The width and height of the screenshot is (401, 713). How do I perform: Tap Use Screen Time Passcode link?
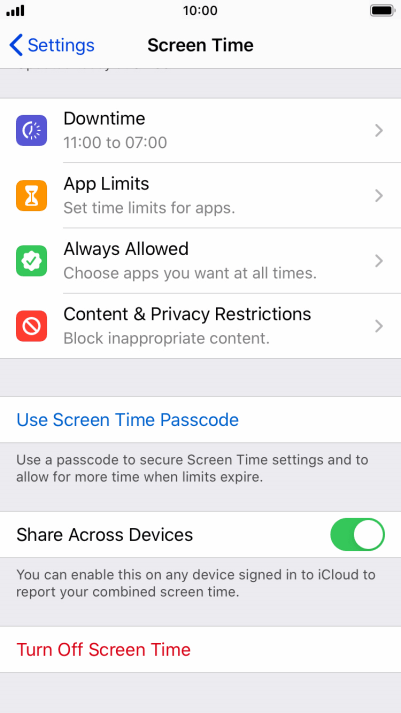click(x=127, y=419)
